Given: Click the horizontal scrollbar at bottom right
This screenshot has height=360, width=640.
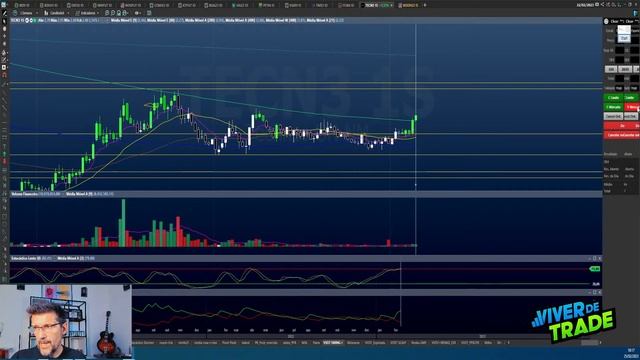Looking at the screenshot, I should [589, 342].
